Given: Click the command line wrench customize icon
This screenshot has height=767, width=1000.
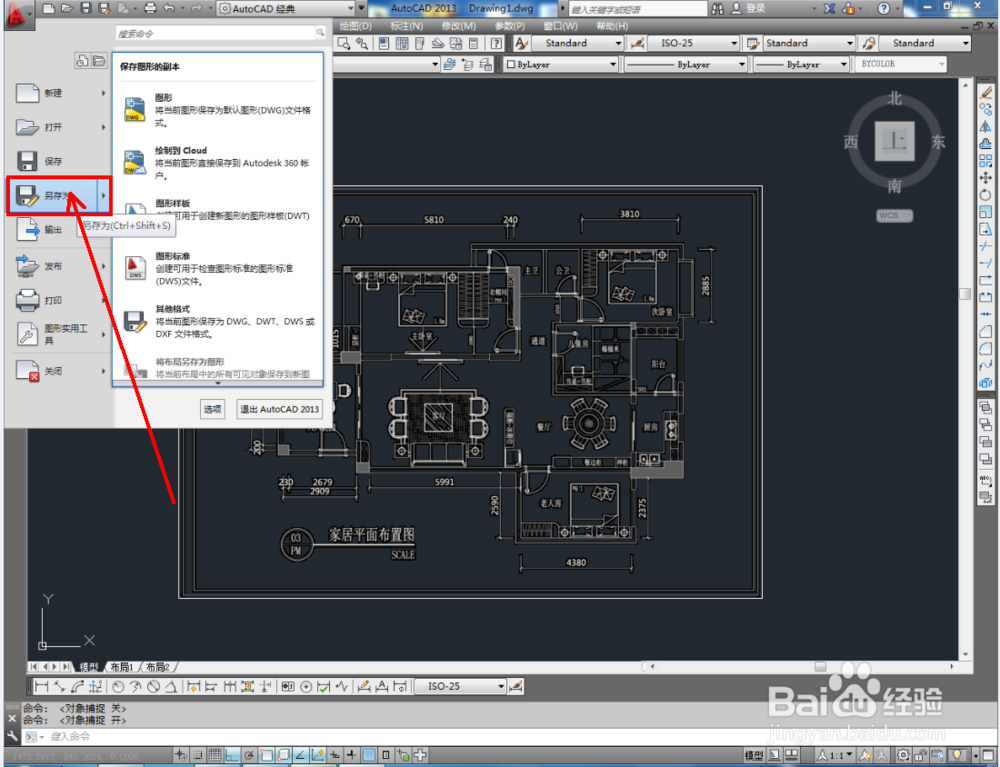Looking at the screenshot, I should 12,735.
